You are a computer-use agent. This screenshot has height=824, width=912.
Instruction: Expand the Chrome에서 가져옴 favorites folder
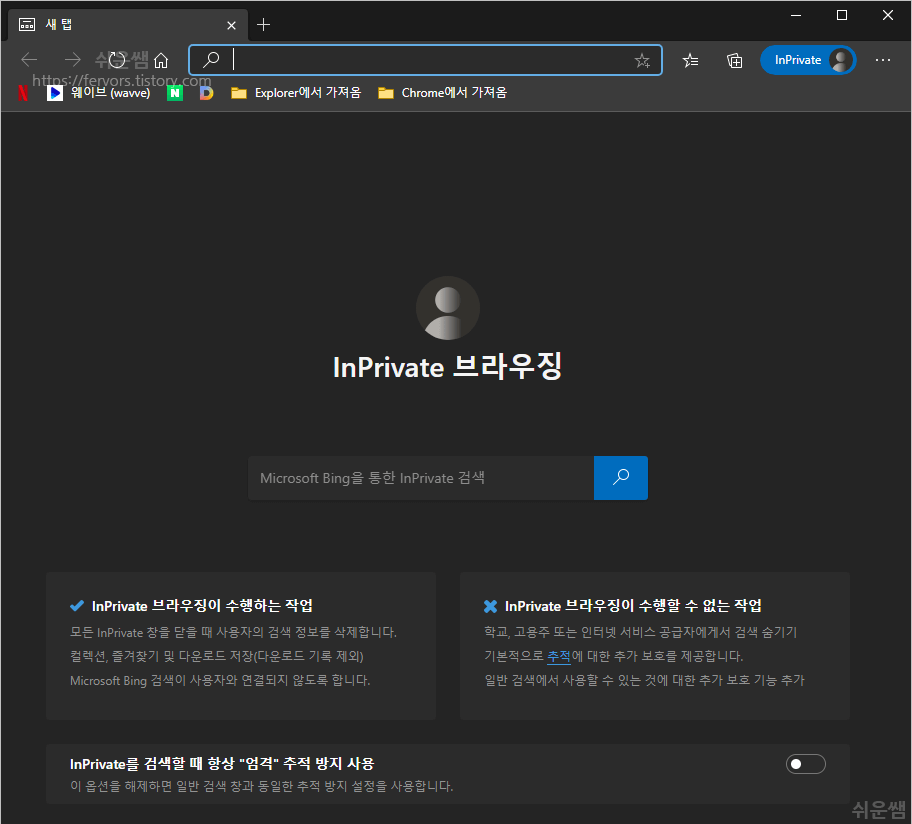coord(443,92)
